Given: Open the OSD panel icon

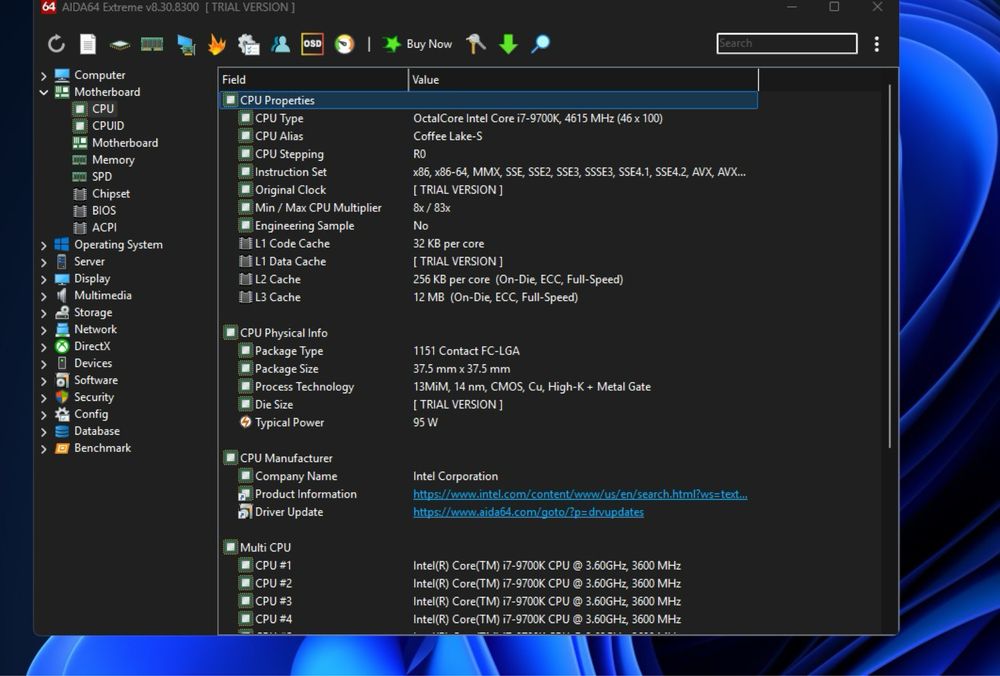Looking at the screenshot, I should 312,44.
